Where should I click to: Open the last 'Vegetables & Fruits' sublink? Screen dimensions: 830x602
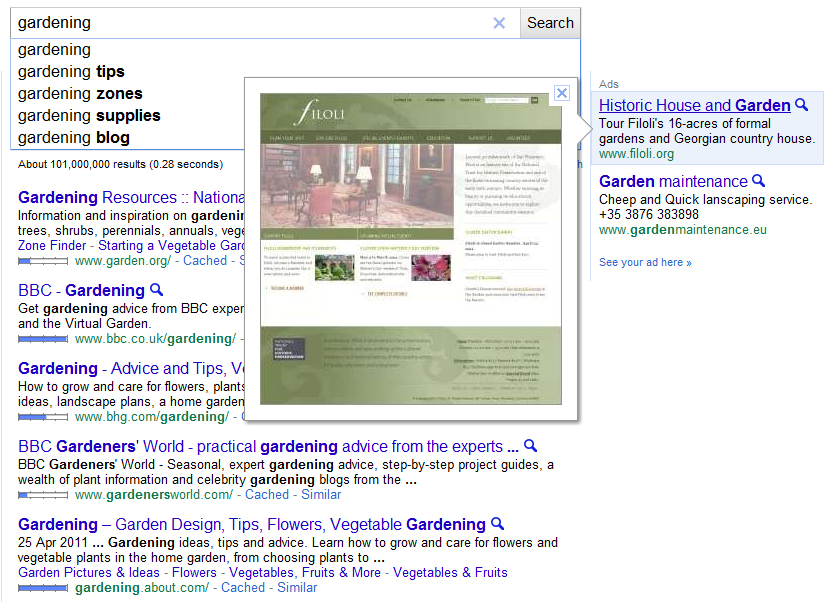point(450,573)
